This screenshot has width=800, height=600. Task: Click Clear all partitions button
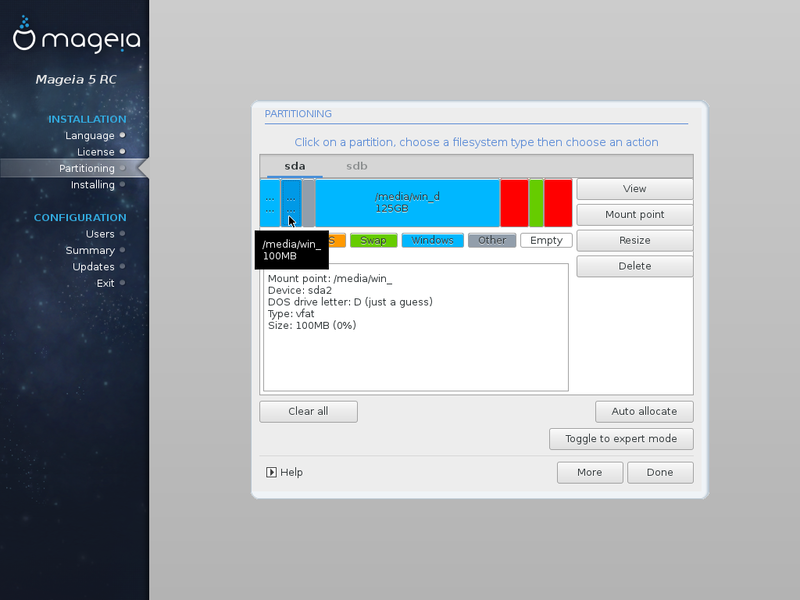click(x=308, y=411)
